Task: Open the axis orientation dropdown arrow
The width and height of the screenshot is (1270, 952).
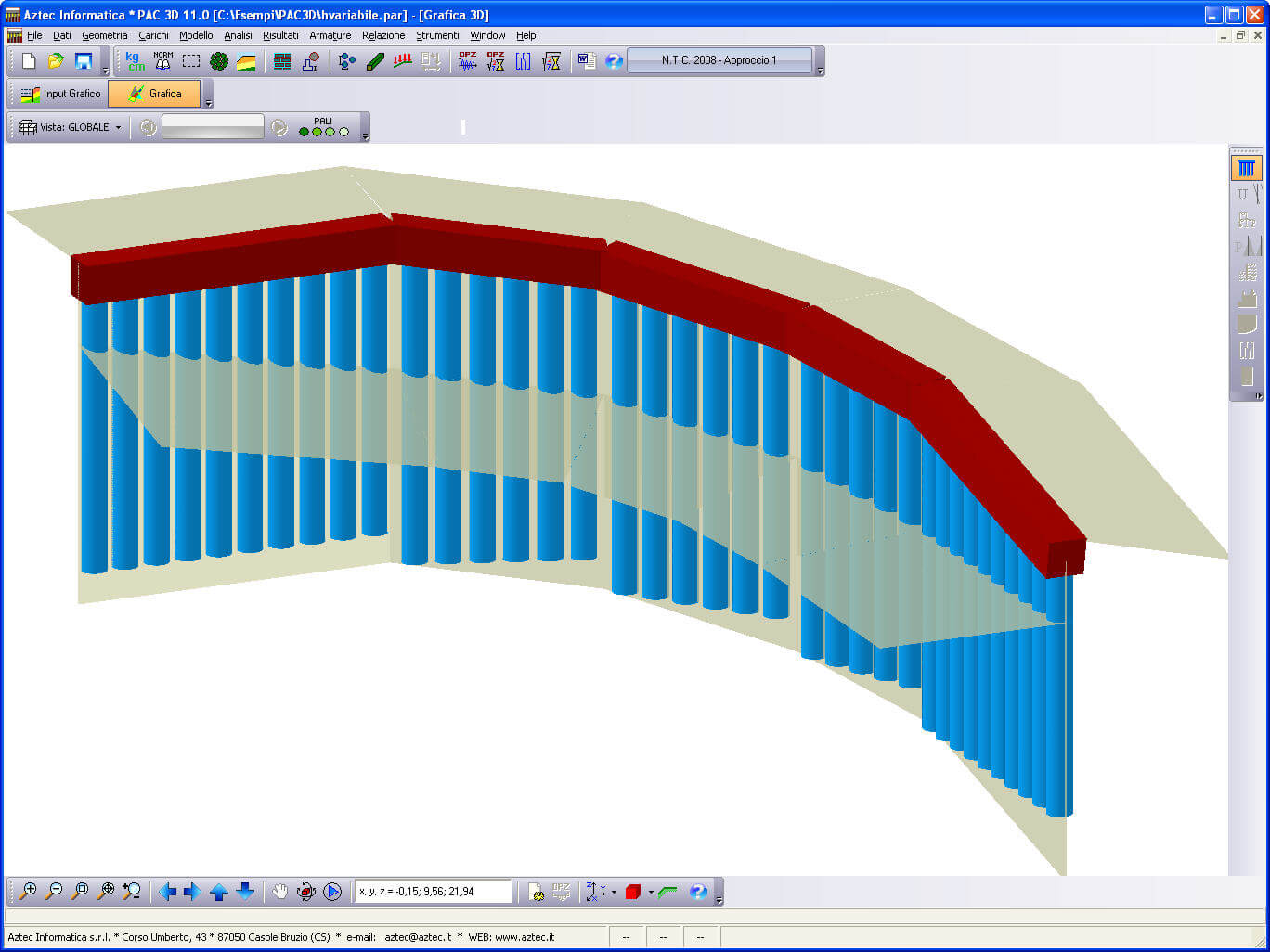Action: pyautogui.click(x=614, y=893)
